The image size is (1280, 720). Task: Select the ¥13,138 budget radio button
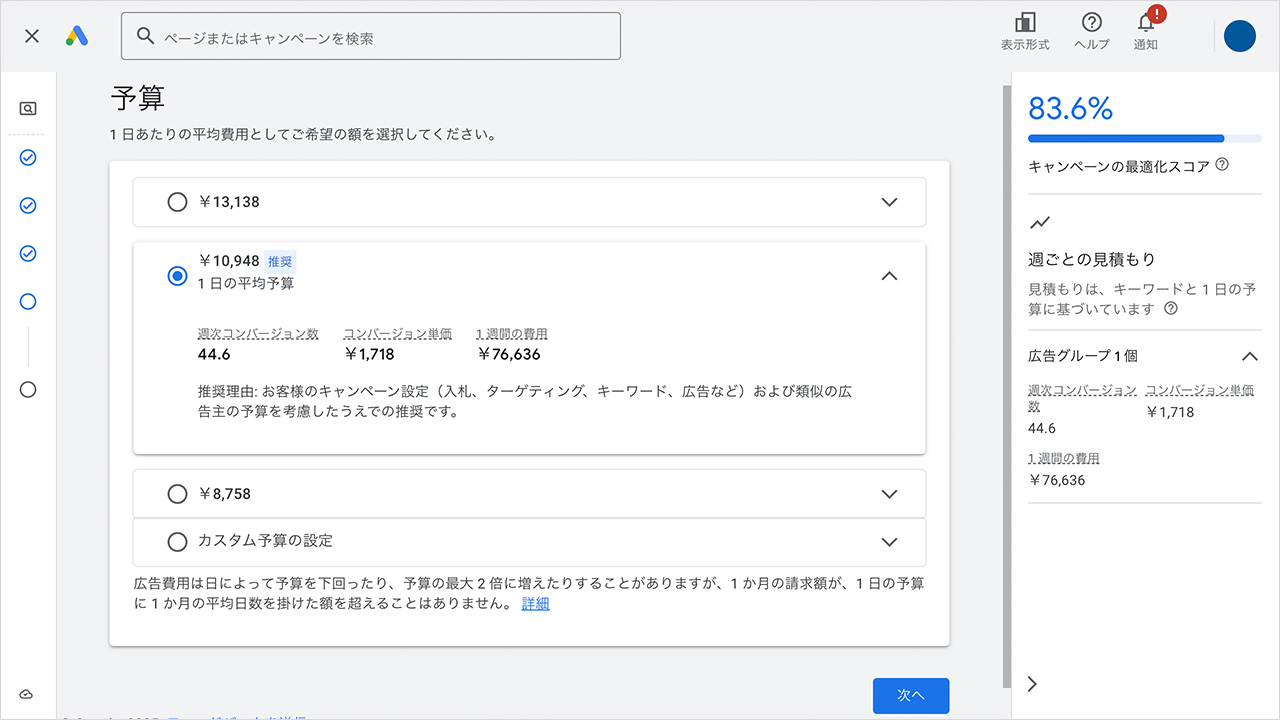177,201
